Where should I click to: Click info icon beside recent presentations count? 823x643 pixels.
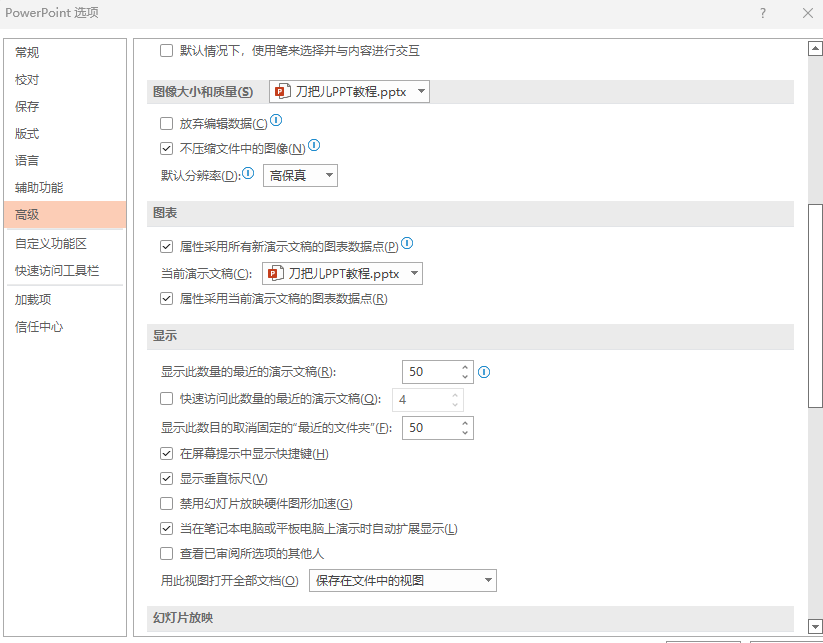(484, 372)
